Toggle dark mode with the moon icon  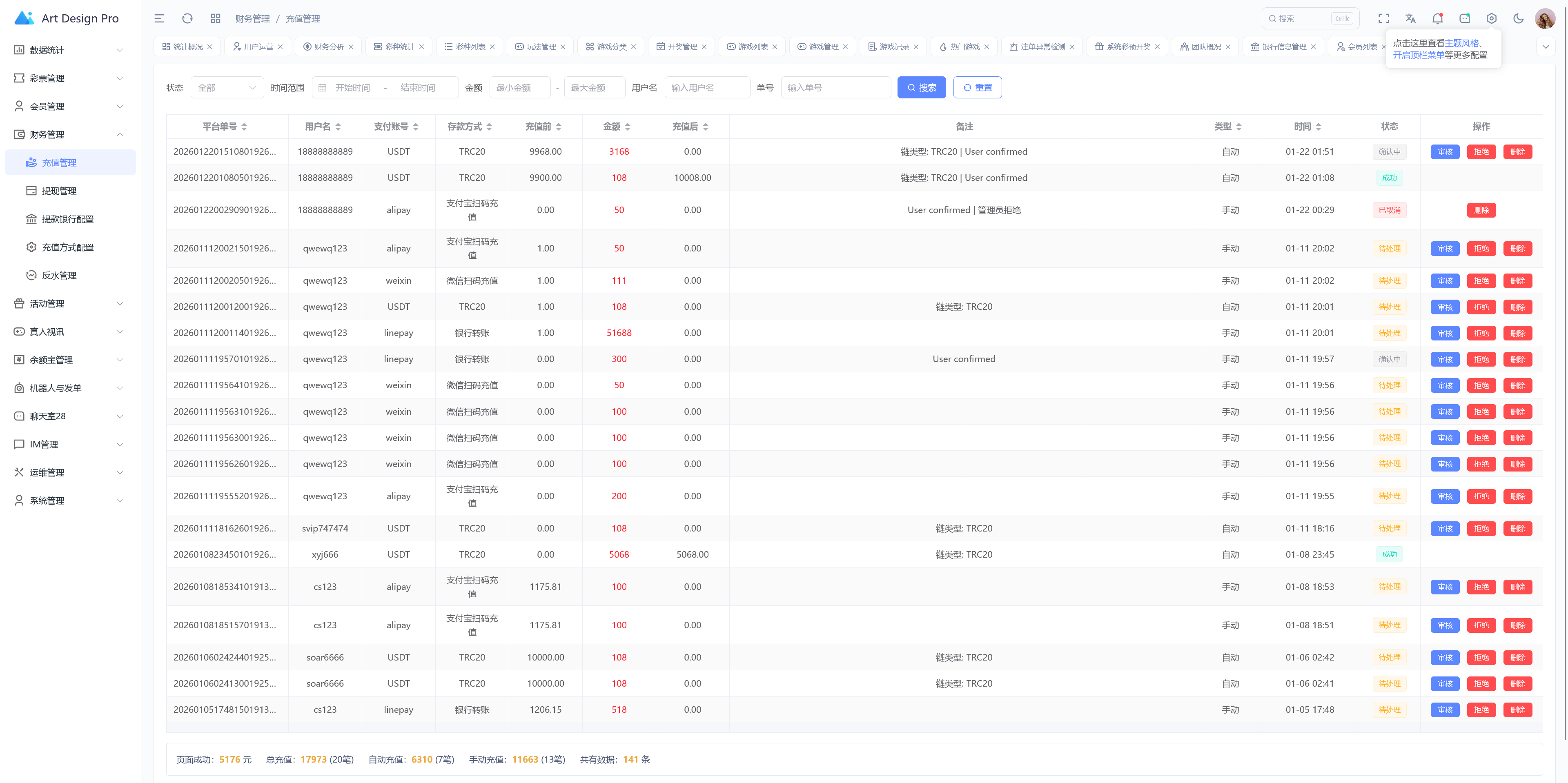click(1518, 18)
